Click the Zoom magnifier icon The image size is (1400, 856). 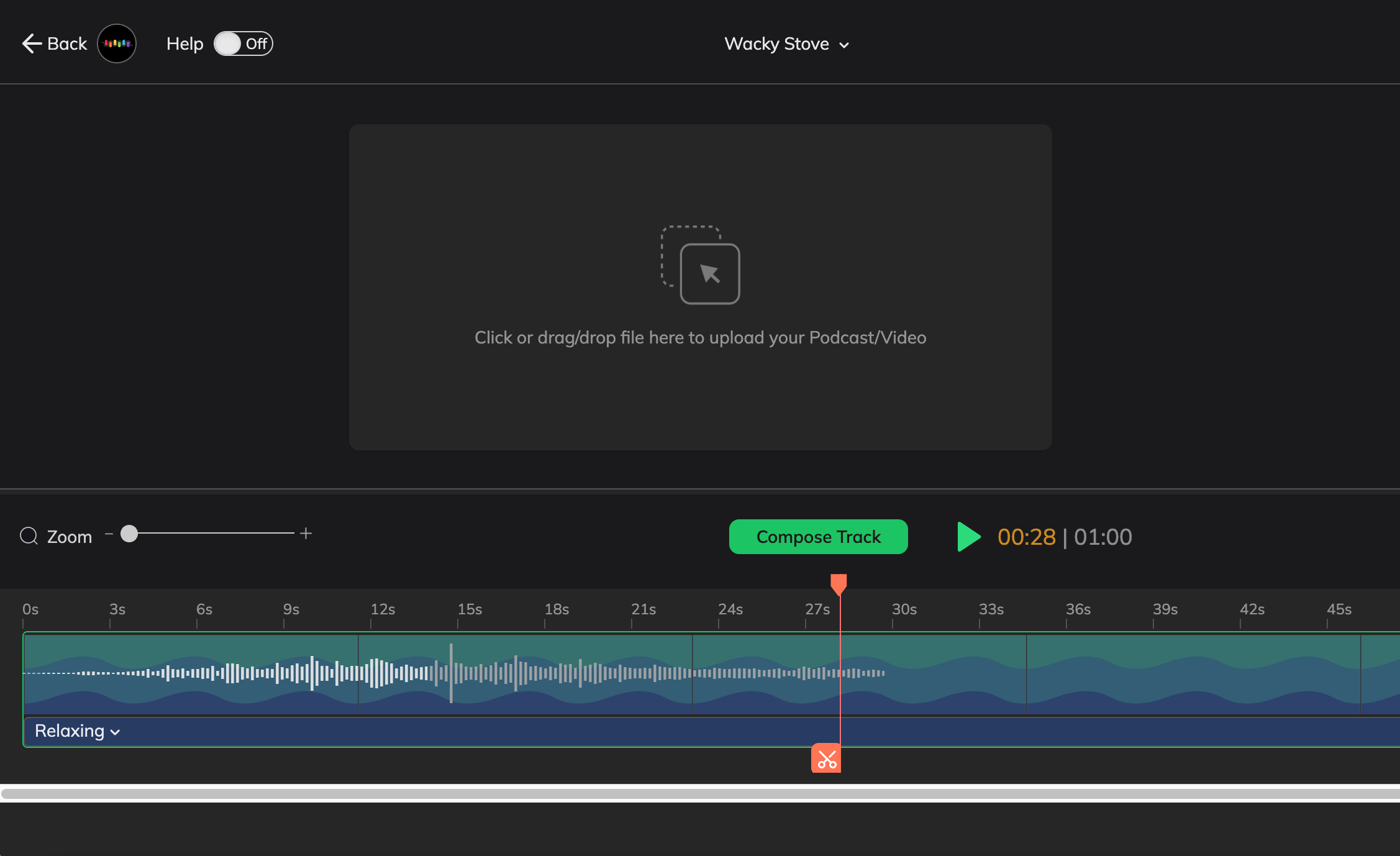[x=29, y=535]
